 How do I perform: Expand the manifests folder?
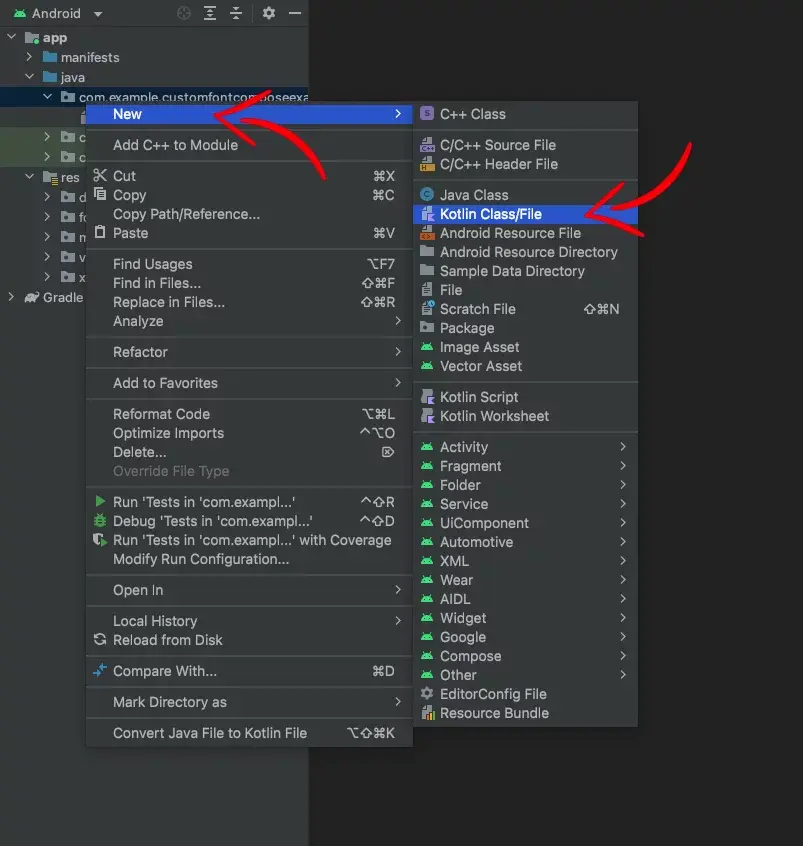coord(29,56)
